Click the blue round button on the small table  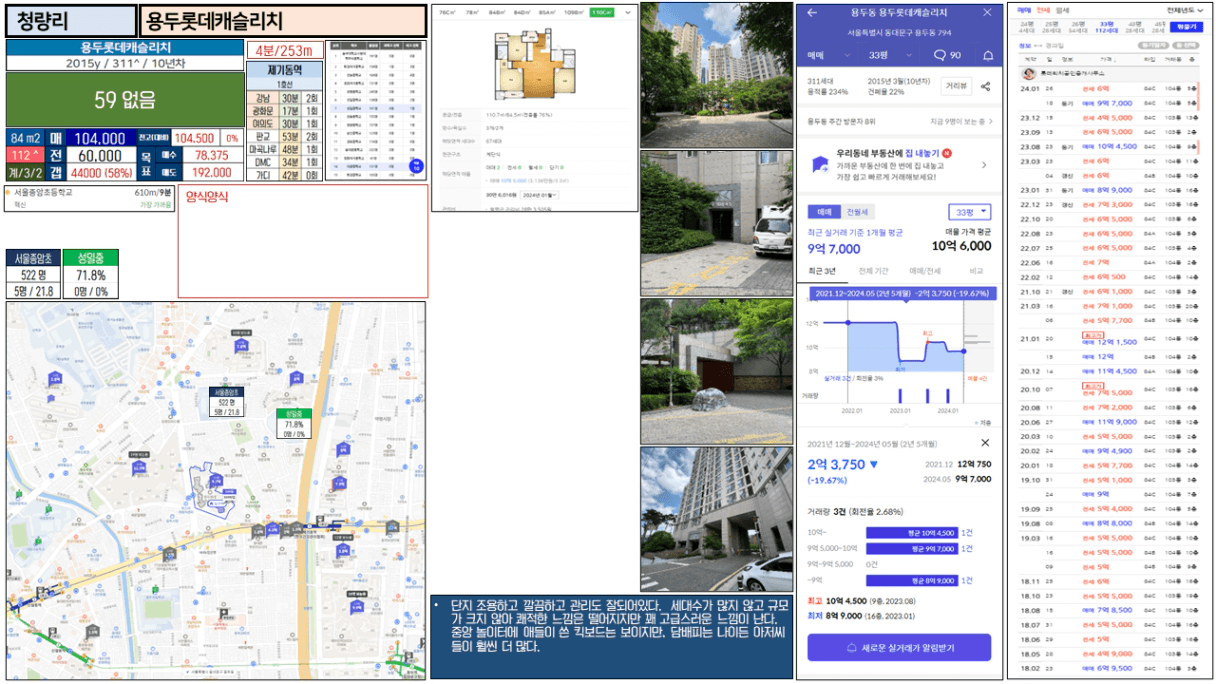click(418, 166)
